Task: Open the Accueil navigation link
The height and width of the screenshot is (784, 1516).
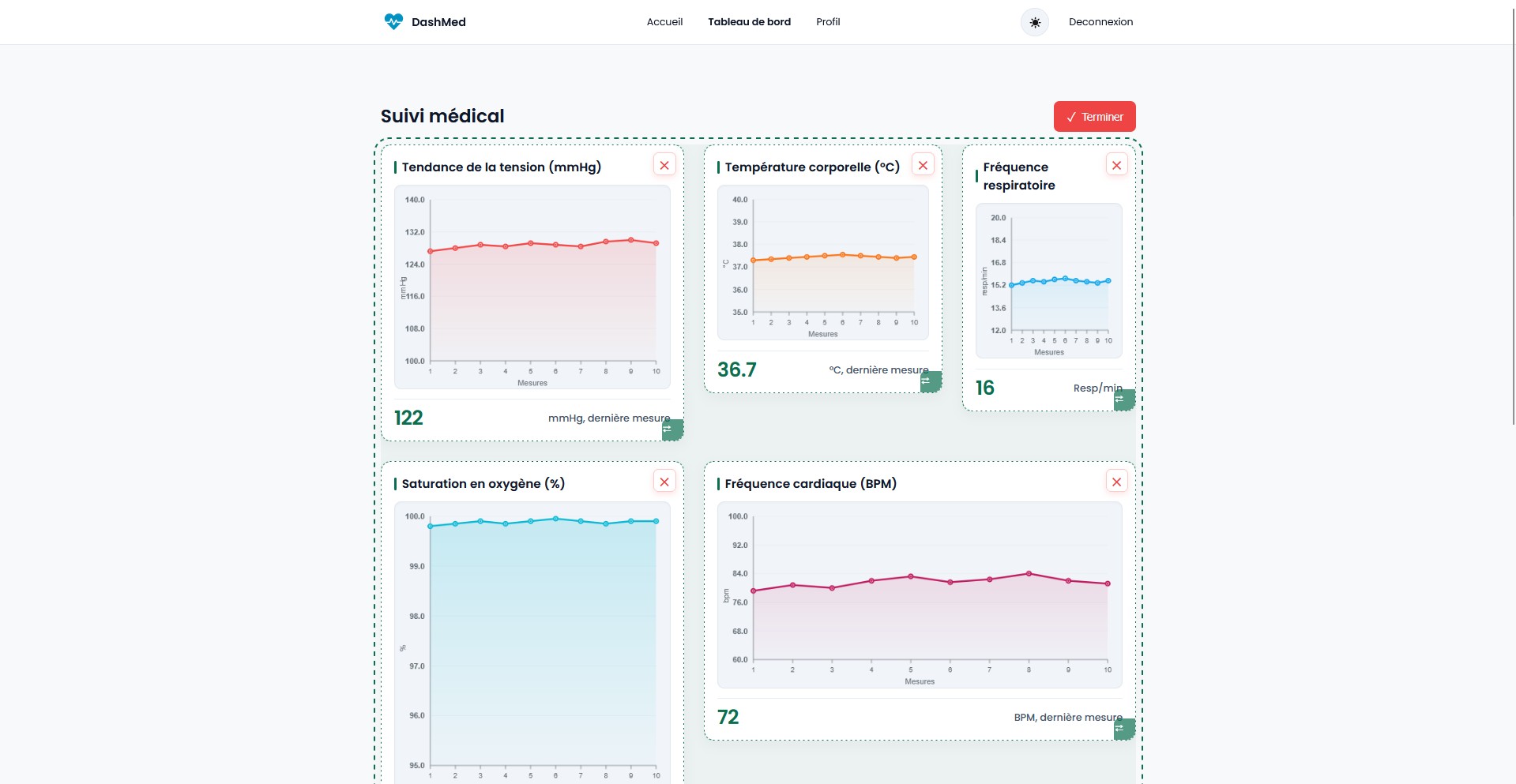Action: click(664, 22)
